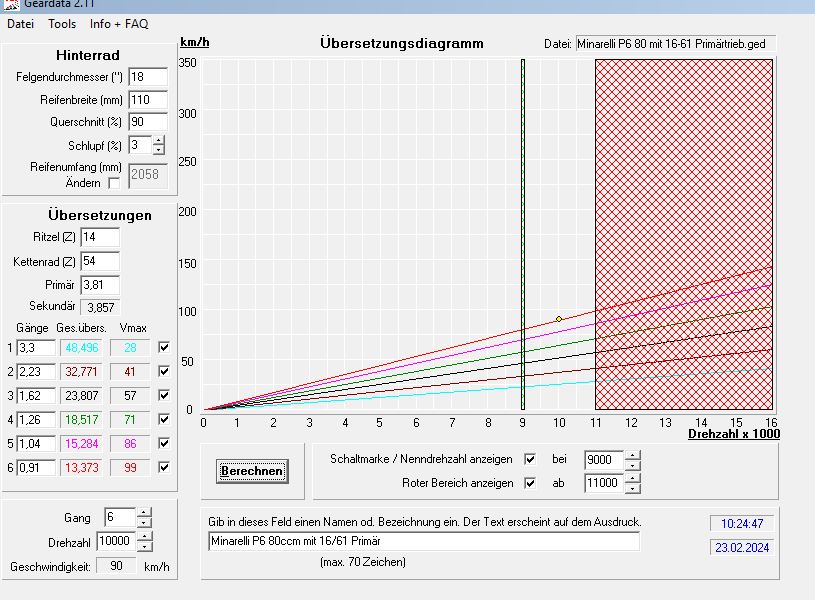
Task: Lower the Drehzahl 10000 value with down arrow
Action: [145, 547]
